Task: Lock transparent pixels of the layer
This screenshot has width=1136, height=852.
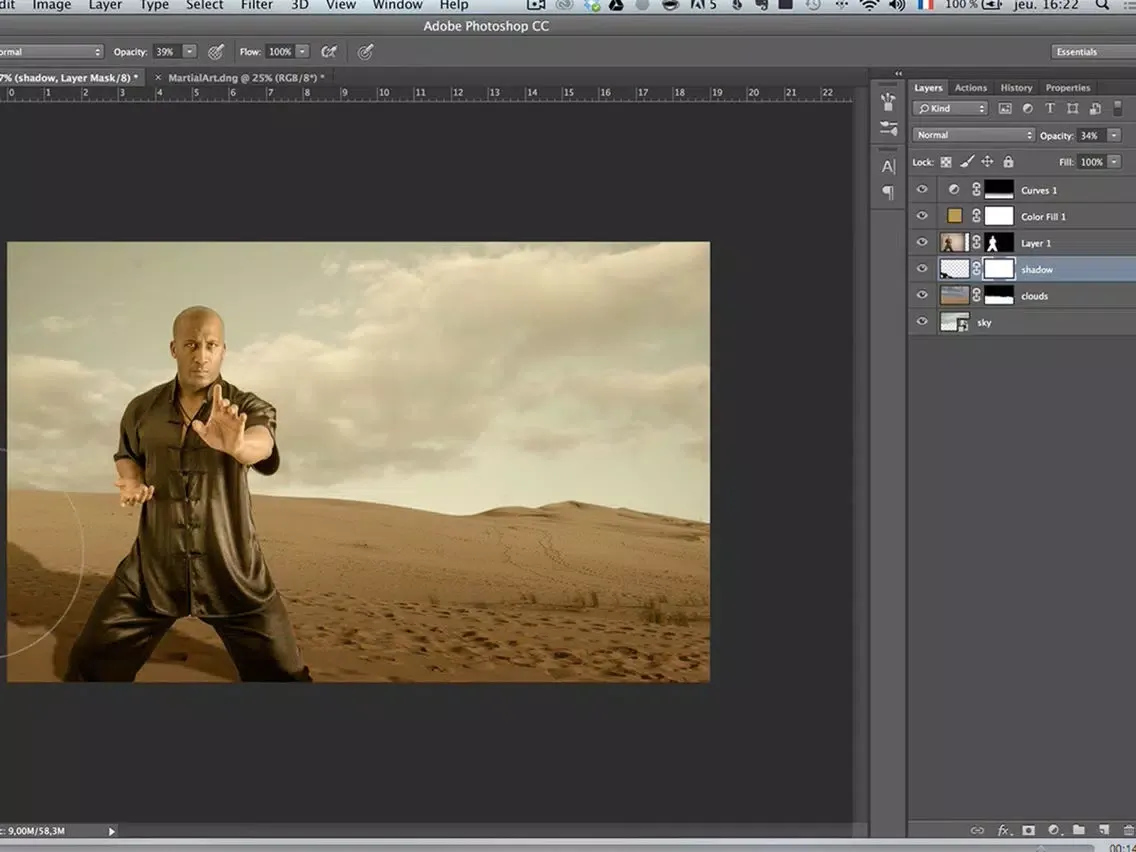Action: tap(946, 162)
